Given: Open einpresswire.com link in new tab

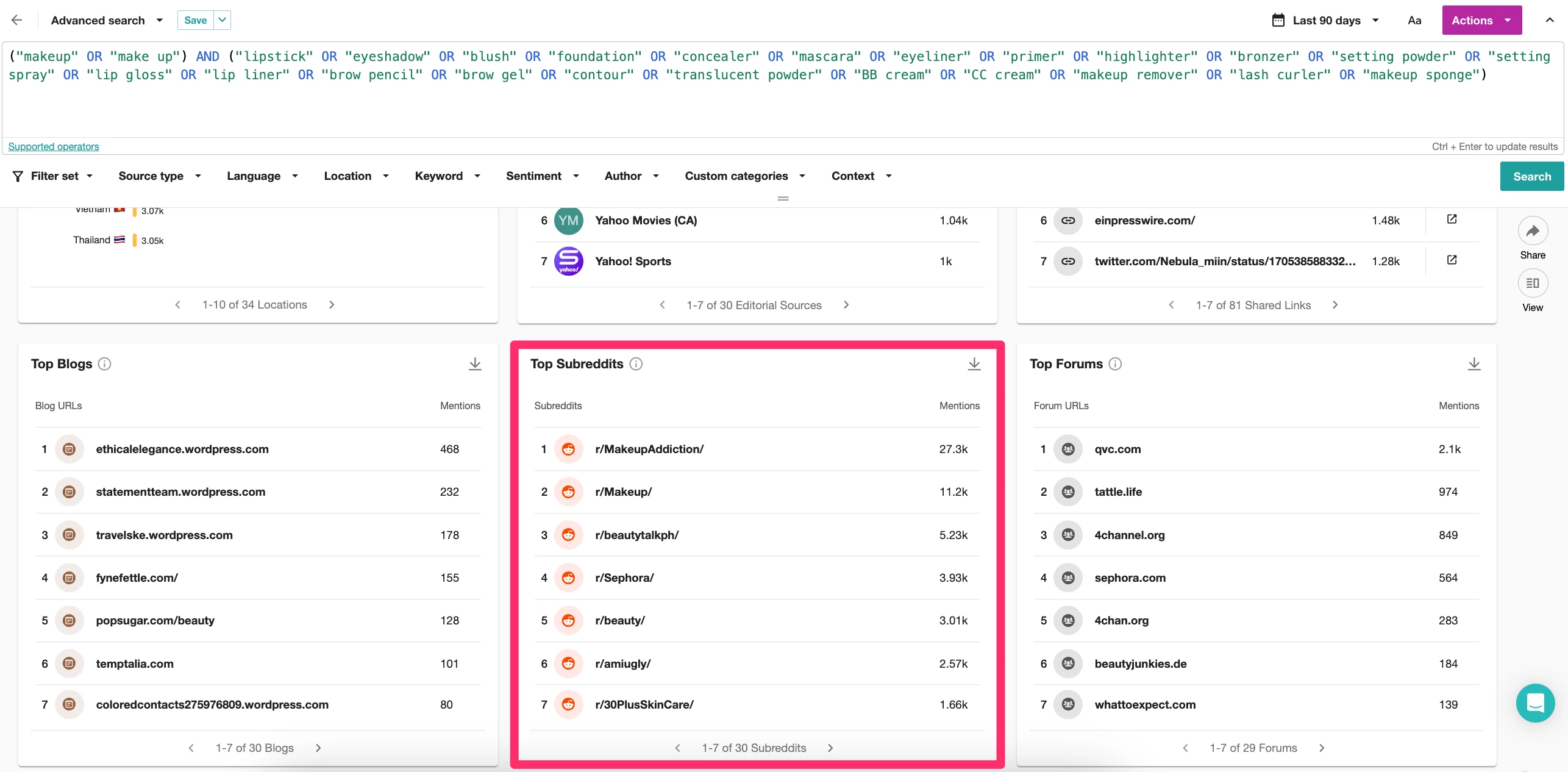Looking at the screenshot, I should pos(1452,220).
